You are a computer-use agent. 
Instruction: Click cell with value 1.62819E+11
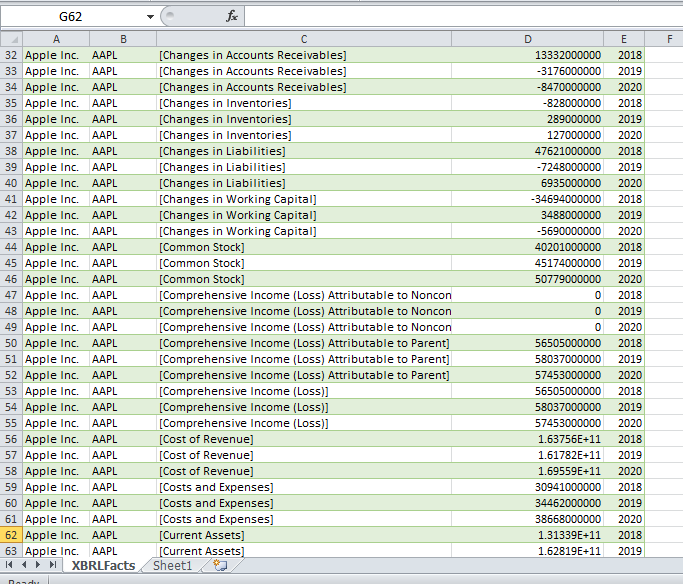pos(527,551)
